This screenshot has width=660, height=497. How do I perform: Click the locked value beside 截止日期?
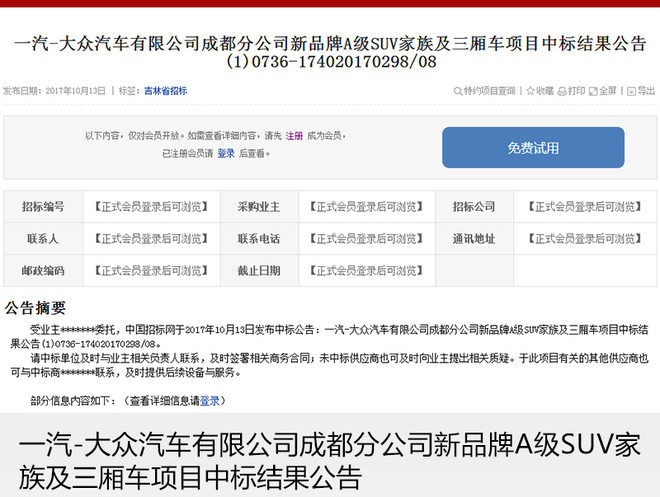tap(367, 271)
